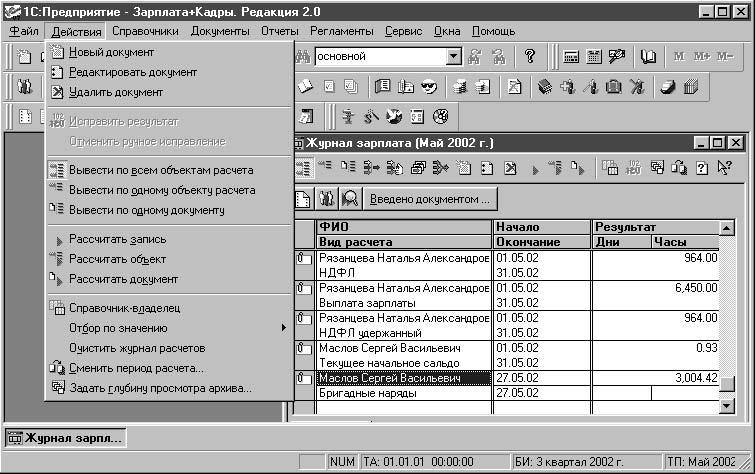This screenshot has width=755, height=474.
Task: Click the journal table scrollbar down arrow
Action: pos(727,406)
